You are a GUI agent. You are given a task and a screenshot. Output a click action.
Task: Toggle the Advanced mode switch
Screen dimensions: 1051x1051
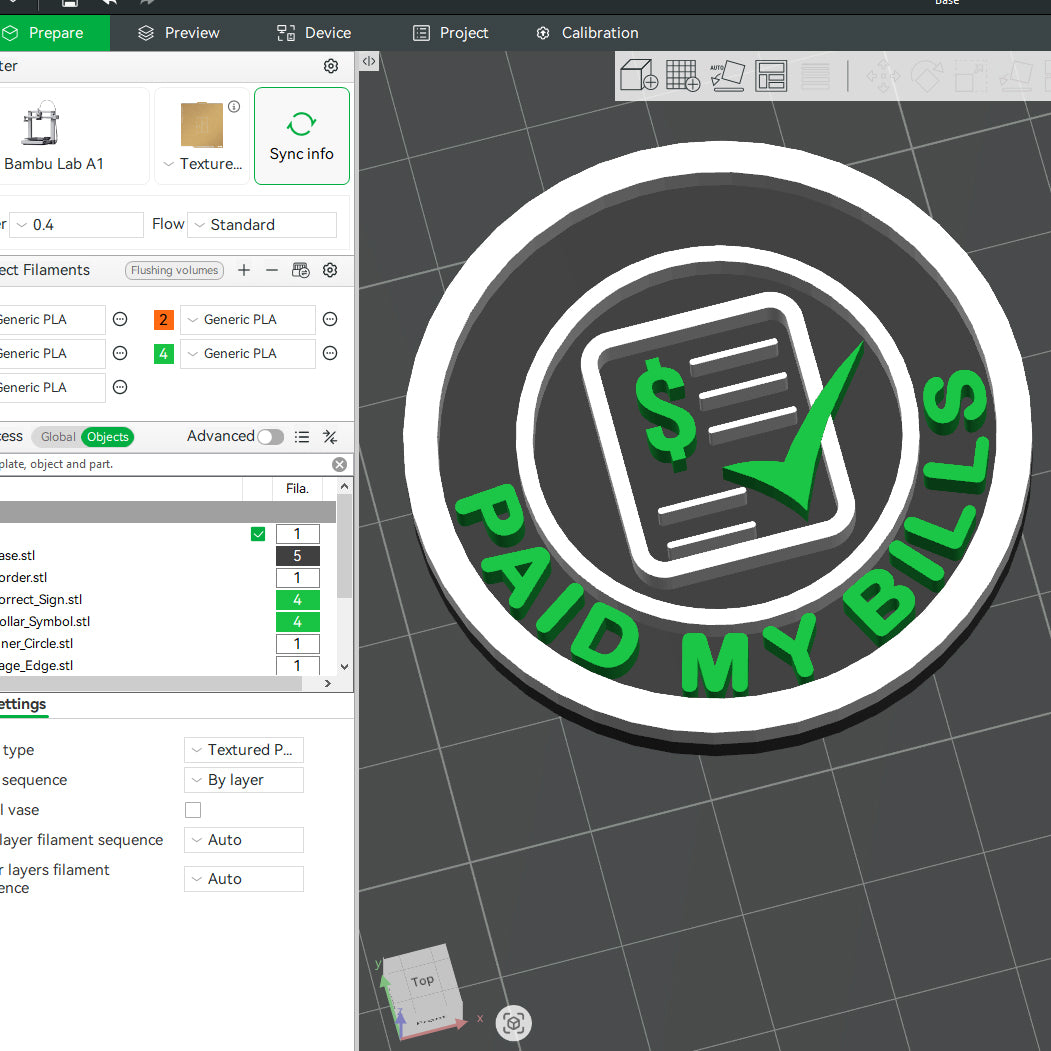(x=270, y=437)
